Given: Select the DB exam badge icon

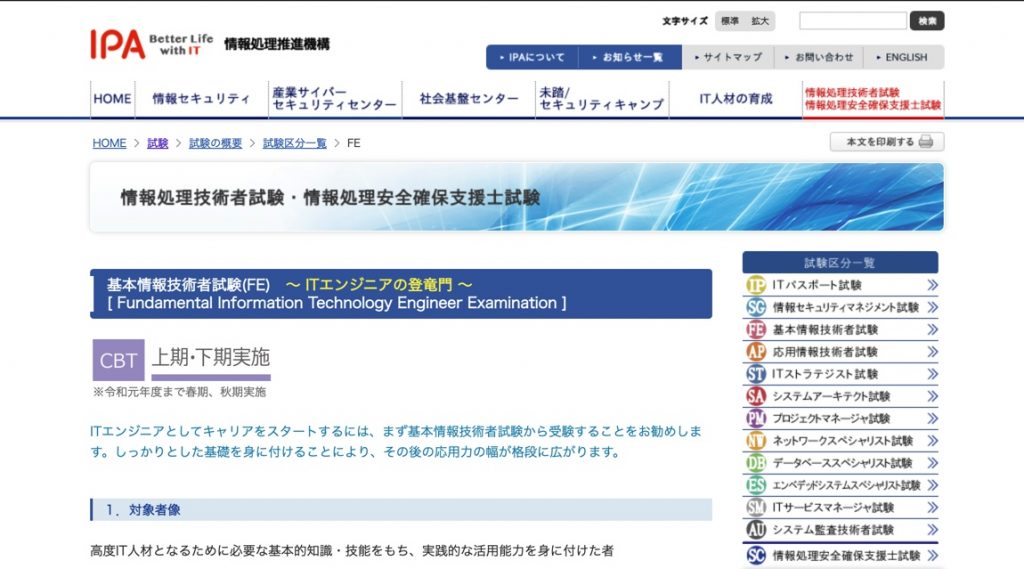Looking at the screenshot, I should pyautogui.click(x=756, y=463).
